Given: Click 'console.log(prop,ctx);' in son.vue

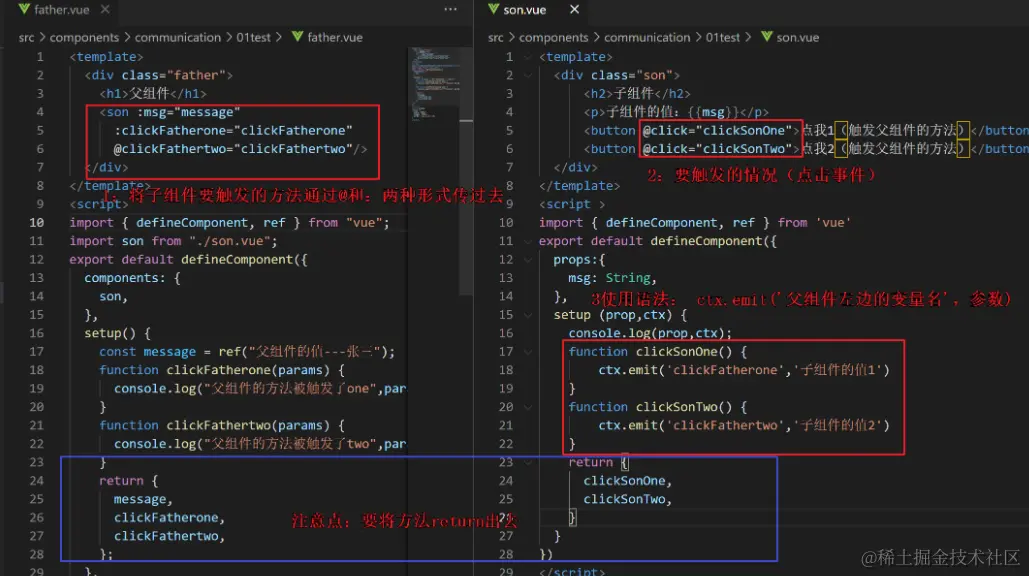Looking at the screenshot, I should (650, 333).
